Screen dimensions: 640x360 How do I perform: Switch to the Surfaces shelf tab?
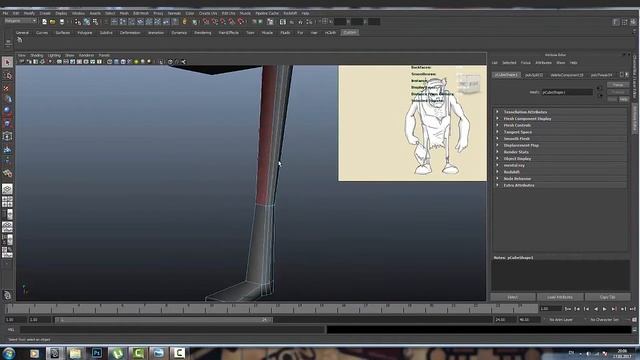coord(63,33)
